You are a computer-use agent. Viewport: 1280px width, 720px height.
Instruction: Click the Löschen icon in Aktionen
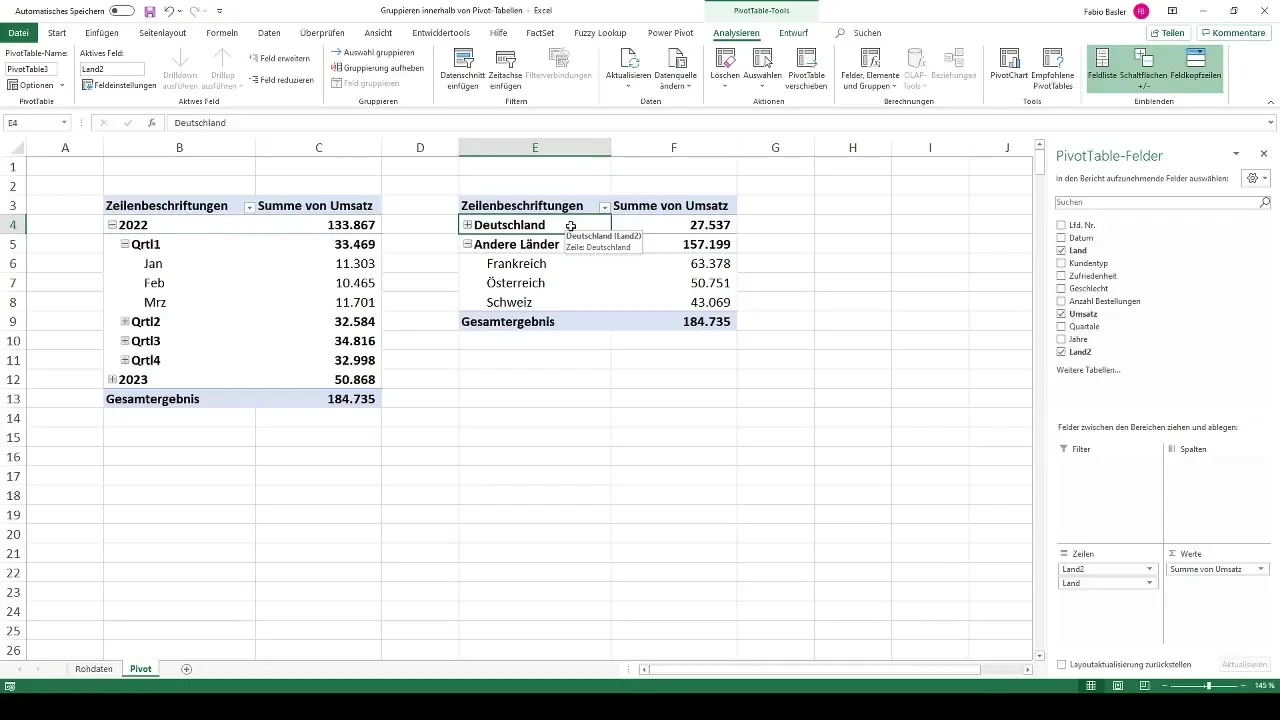pos(725,58)
